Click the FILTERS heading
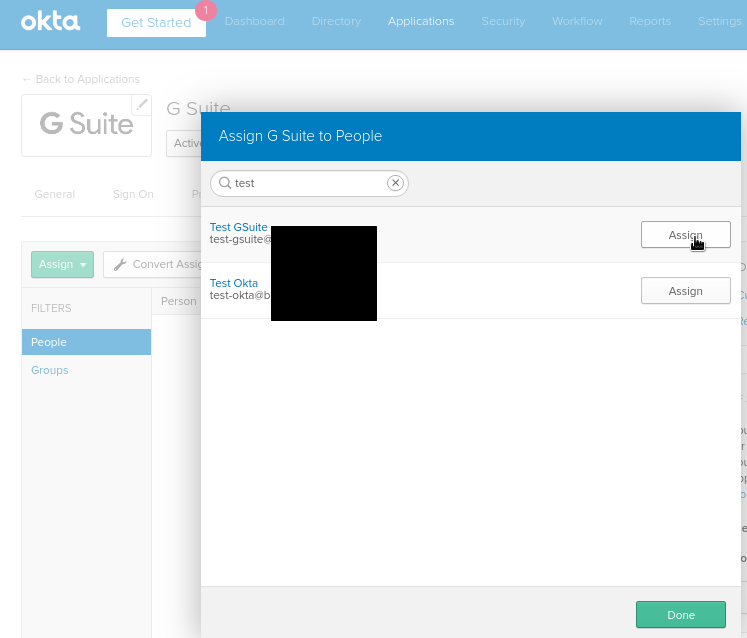Viewport: 747px width, 638px height. pos(51,308)
